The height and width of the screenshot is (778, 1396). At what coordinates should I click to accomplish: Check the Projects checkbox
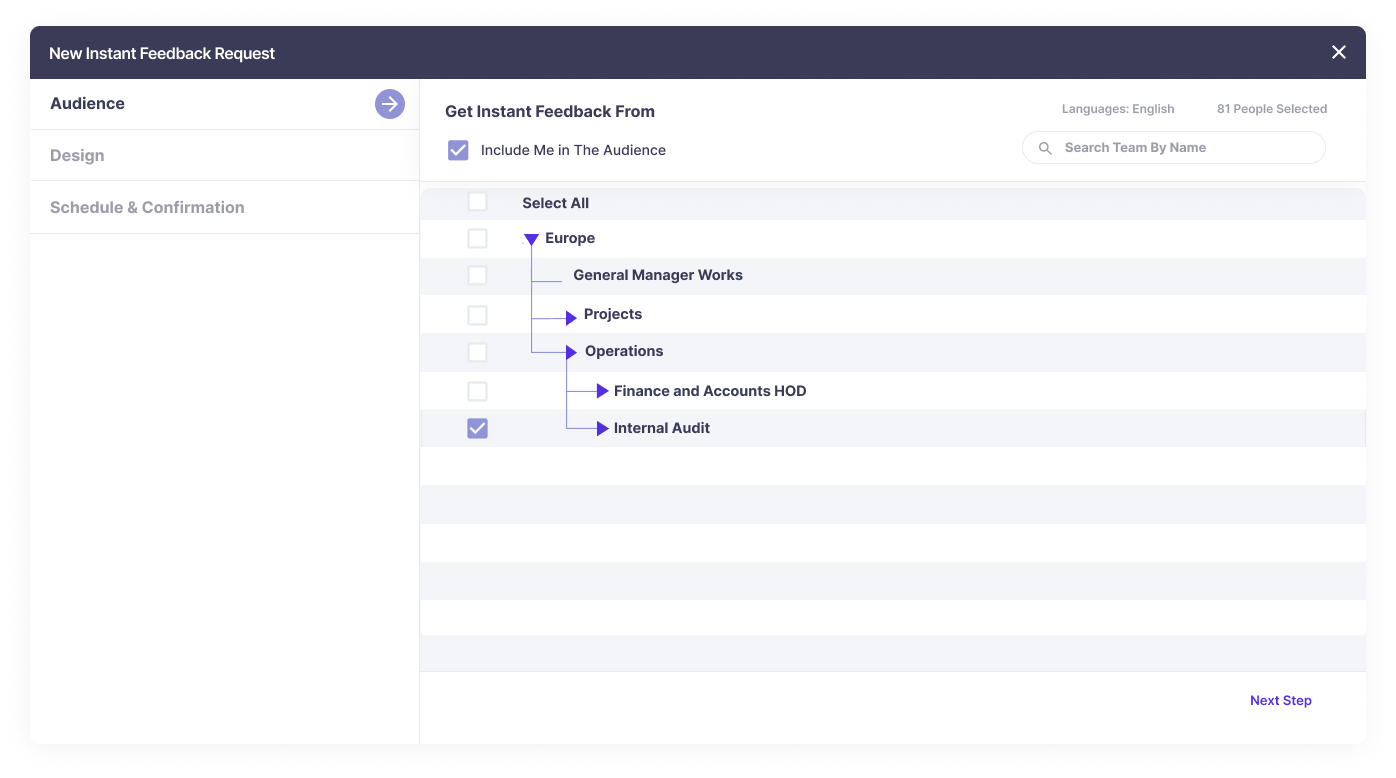[x=478, y=315]
